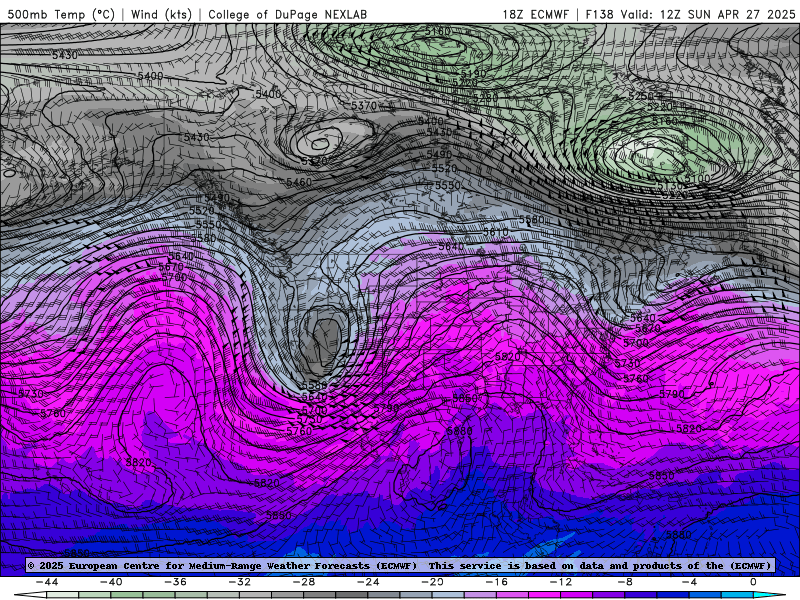
Task: Click the 5190 contour label
Action: pos(474,74)
